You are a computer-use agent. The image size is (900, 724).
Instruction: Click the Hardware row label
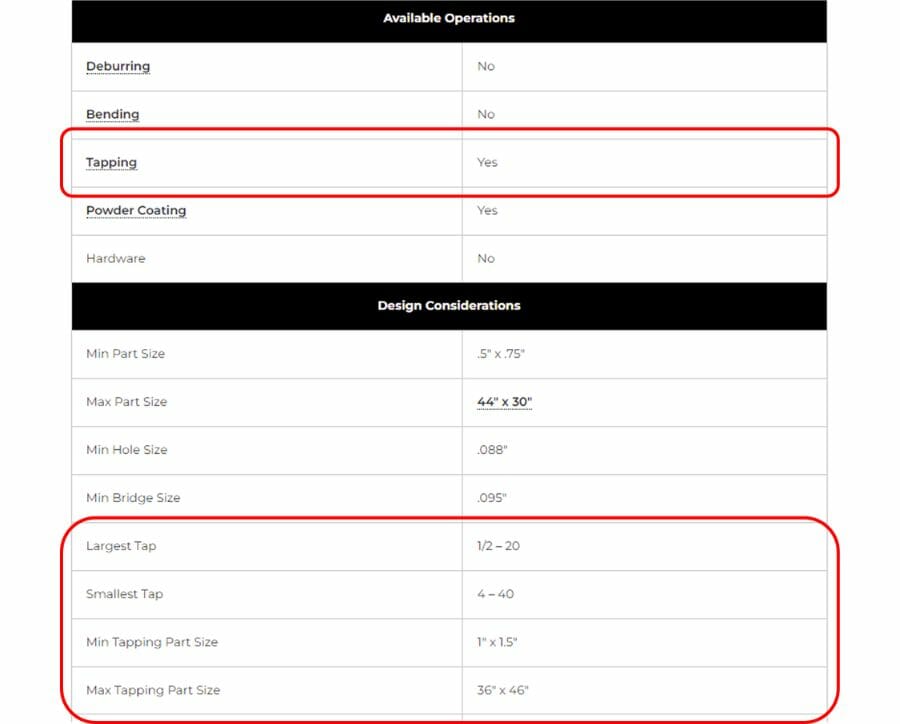[115, 258]
